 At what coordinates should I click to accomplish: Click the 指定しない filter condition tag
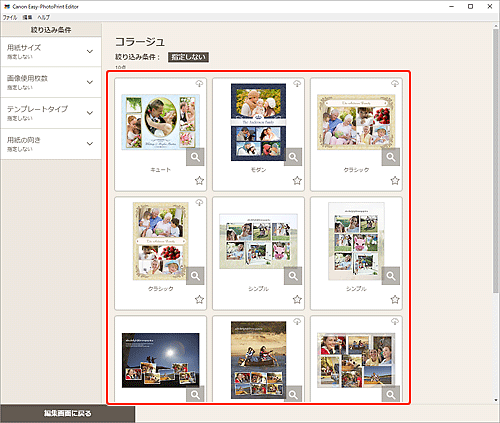click(x=188, y=57)
